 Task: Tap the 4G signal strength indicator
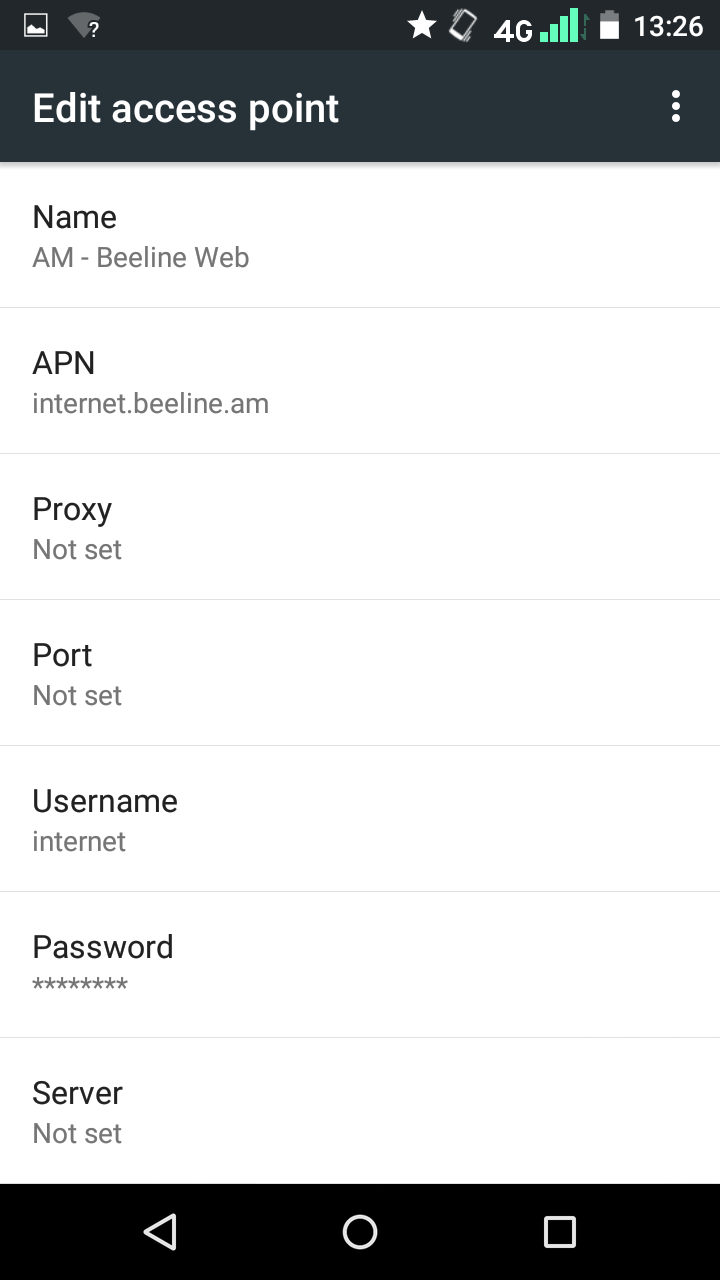tap(540, 27)
